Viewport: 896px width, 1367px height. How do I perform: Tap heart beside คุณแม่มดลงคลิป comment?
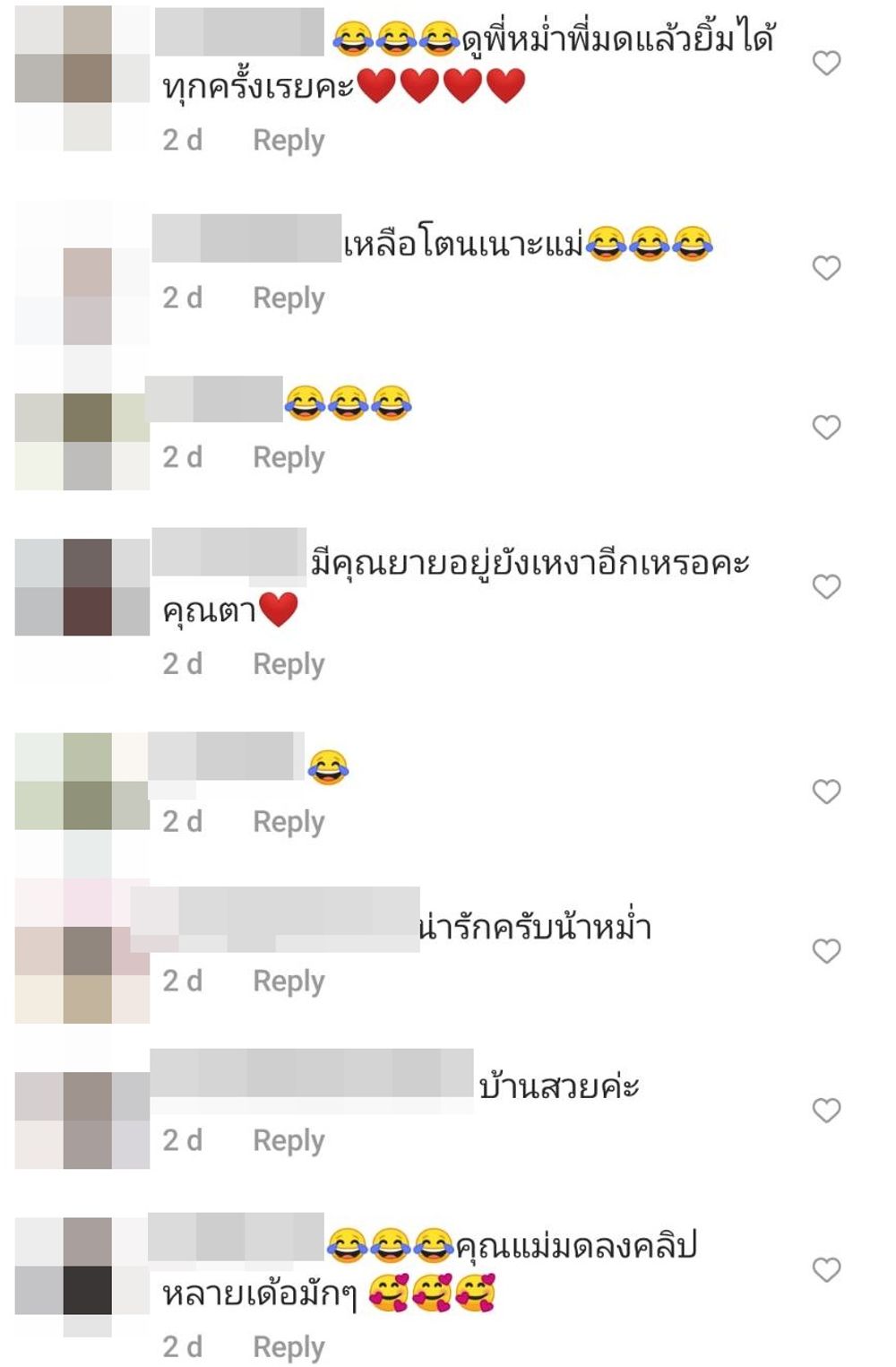pos(826,1269)
